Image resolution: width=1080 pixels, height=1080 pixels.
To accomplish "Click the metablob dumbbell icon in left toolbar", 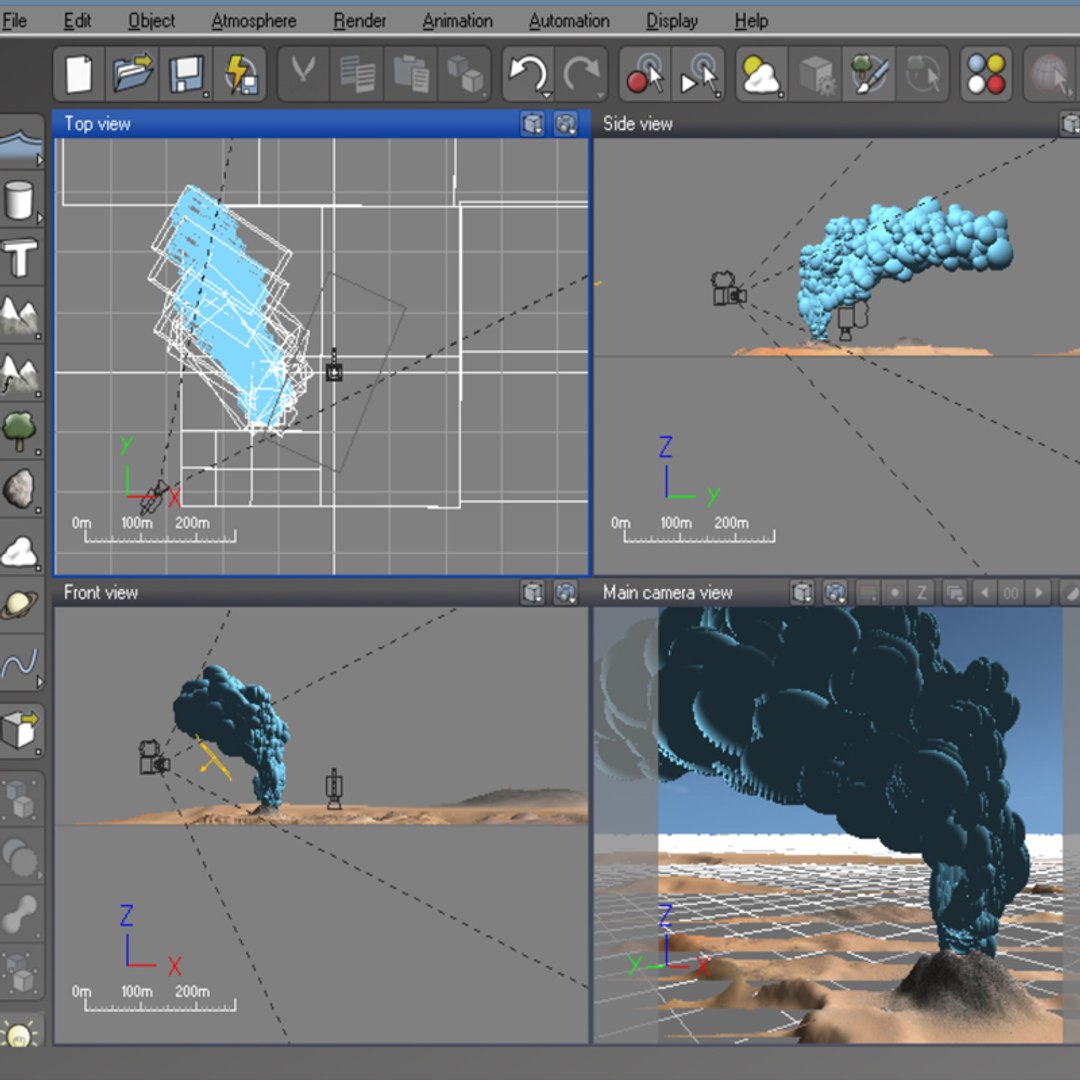I will pos(21,913).
